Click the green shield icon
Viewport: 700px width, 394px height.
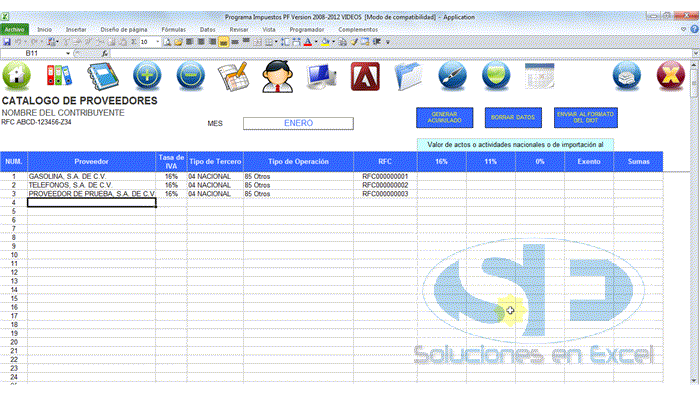tap(496, 76)
